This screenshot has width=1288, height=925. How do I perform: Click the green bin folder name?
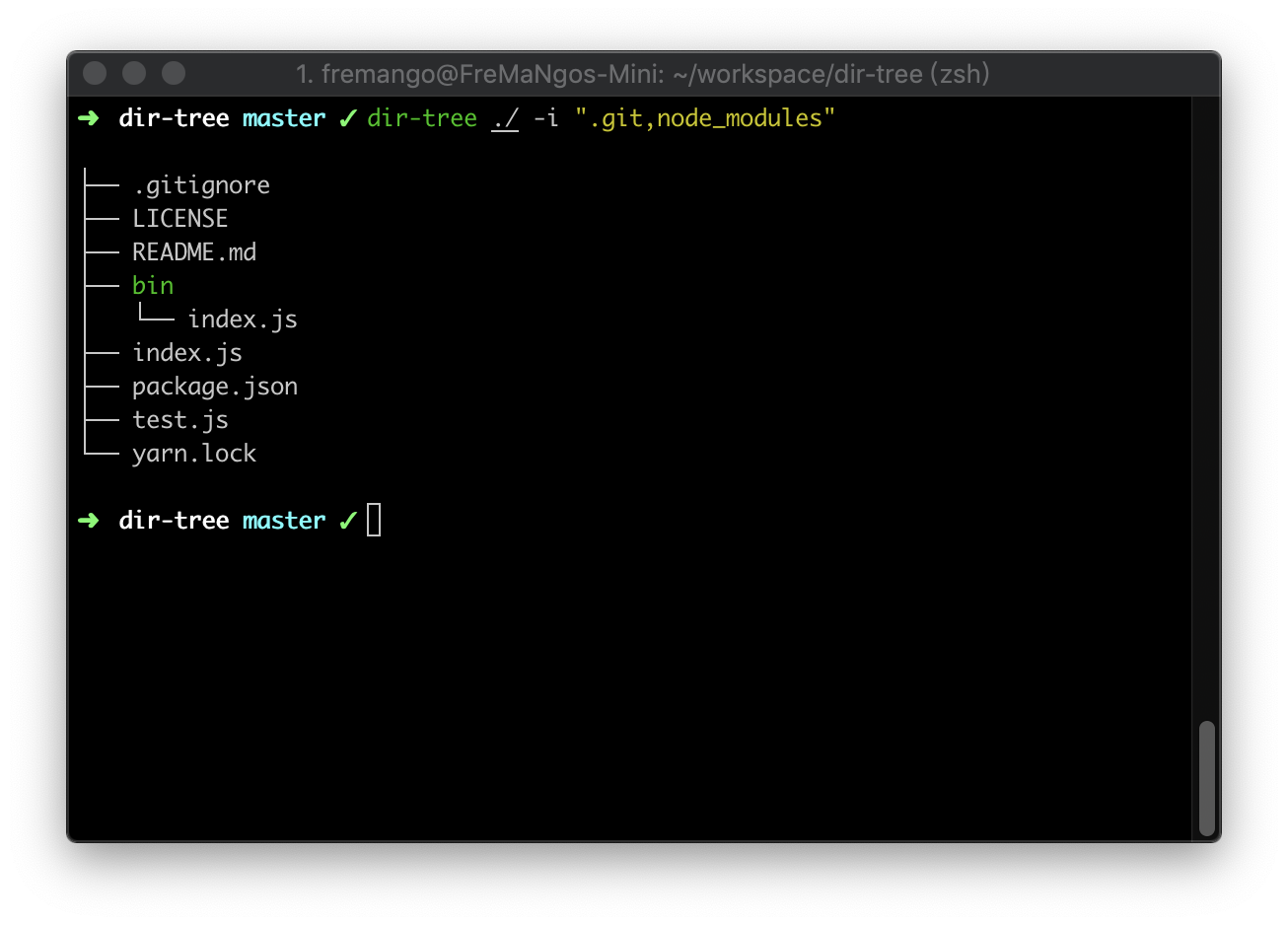(x=153, y=285)
